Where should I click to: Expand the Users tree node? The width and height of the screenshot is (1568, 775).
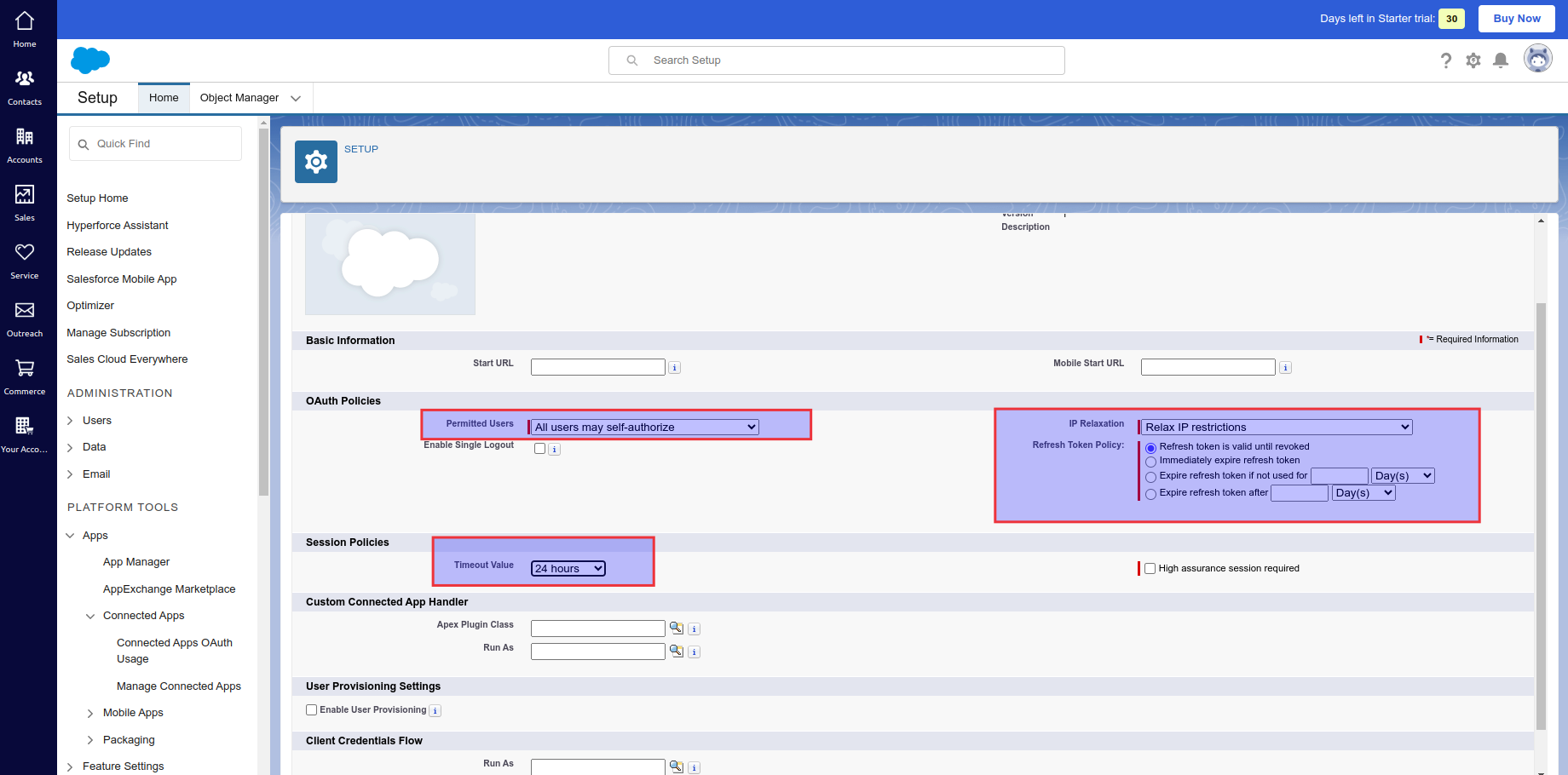point(70,421)
